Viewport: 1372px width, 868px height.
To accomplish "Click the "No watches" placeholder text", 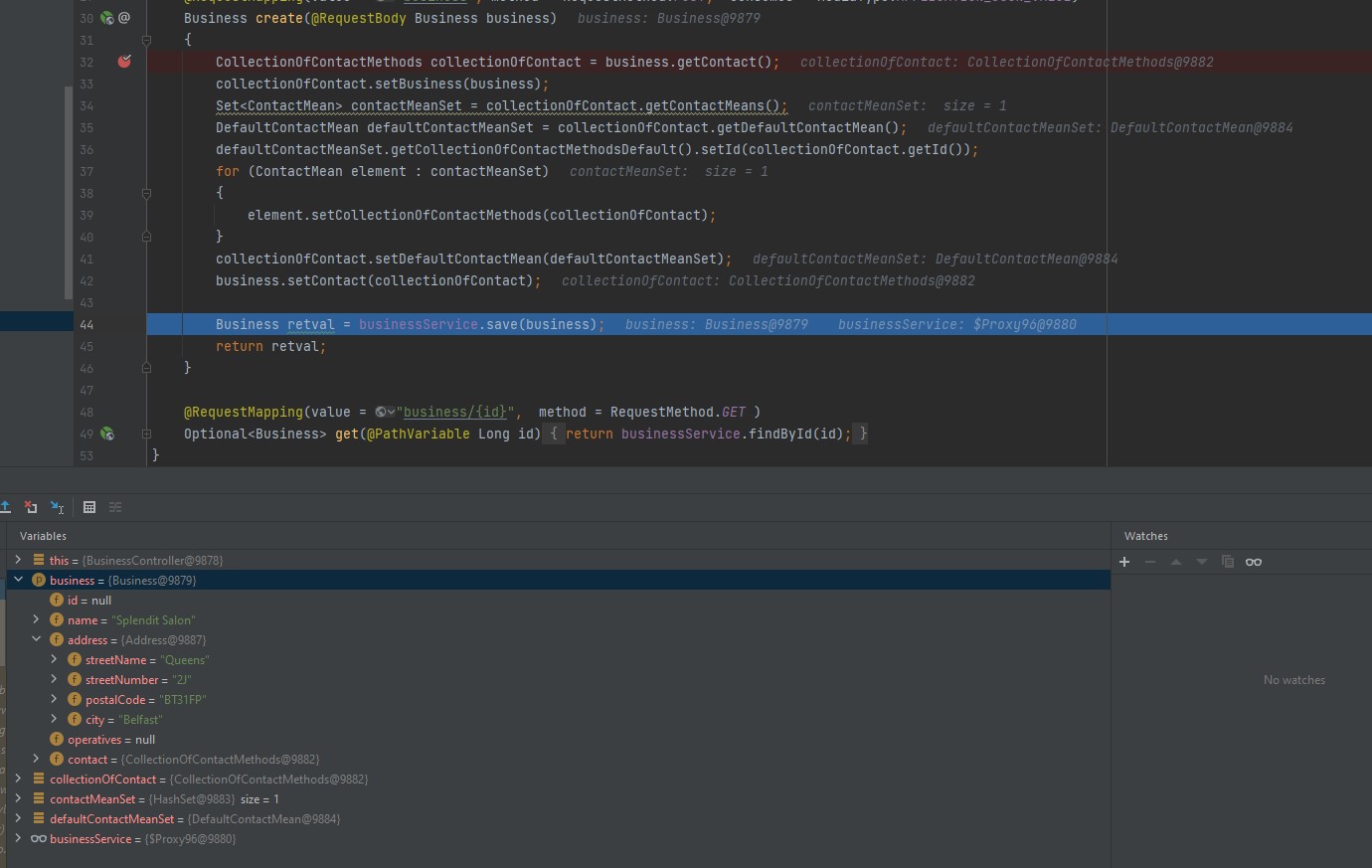I will (x=1293, y=680).
